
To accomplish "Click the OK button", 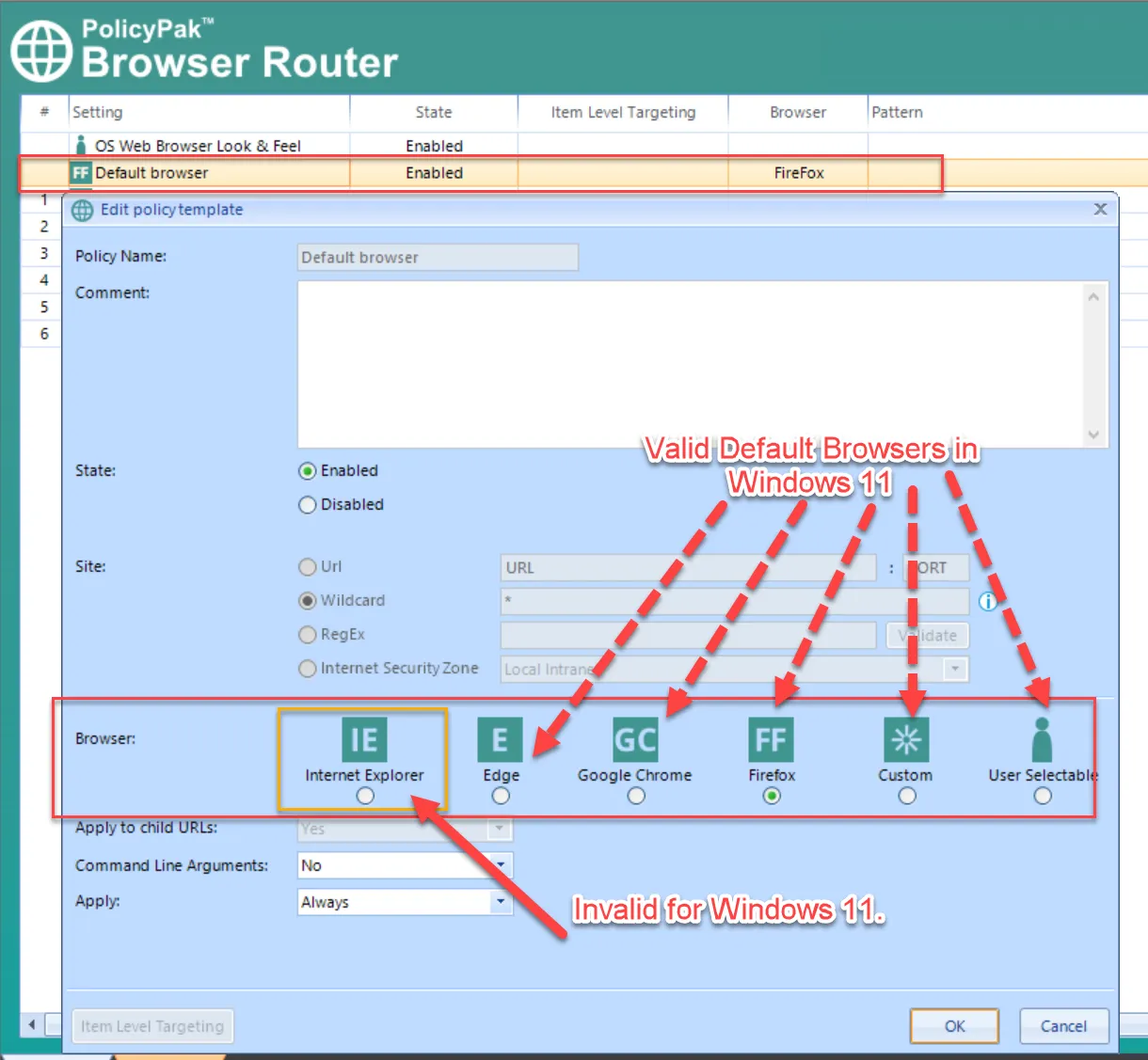I will click(x=954, y=1026).
